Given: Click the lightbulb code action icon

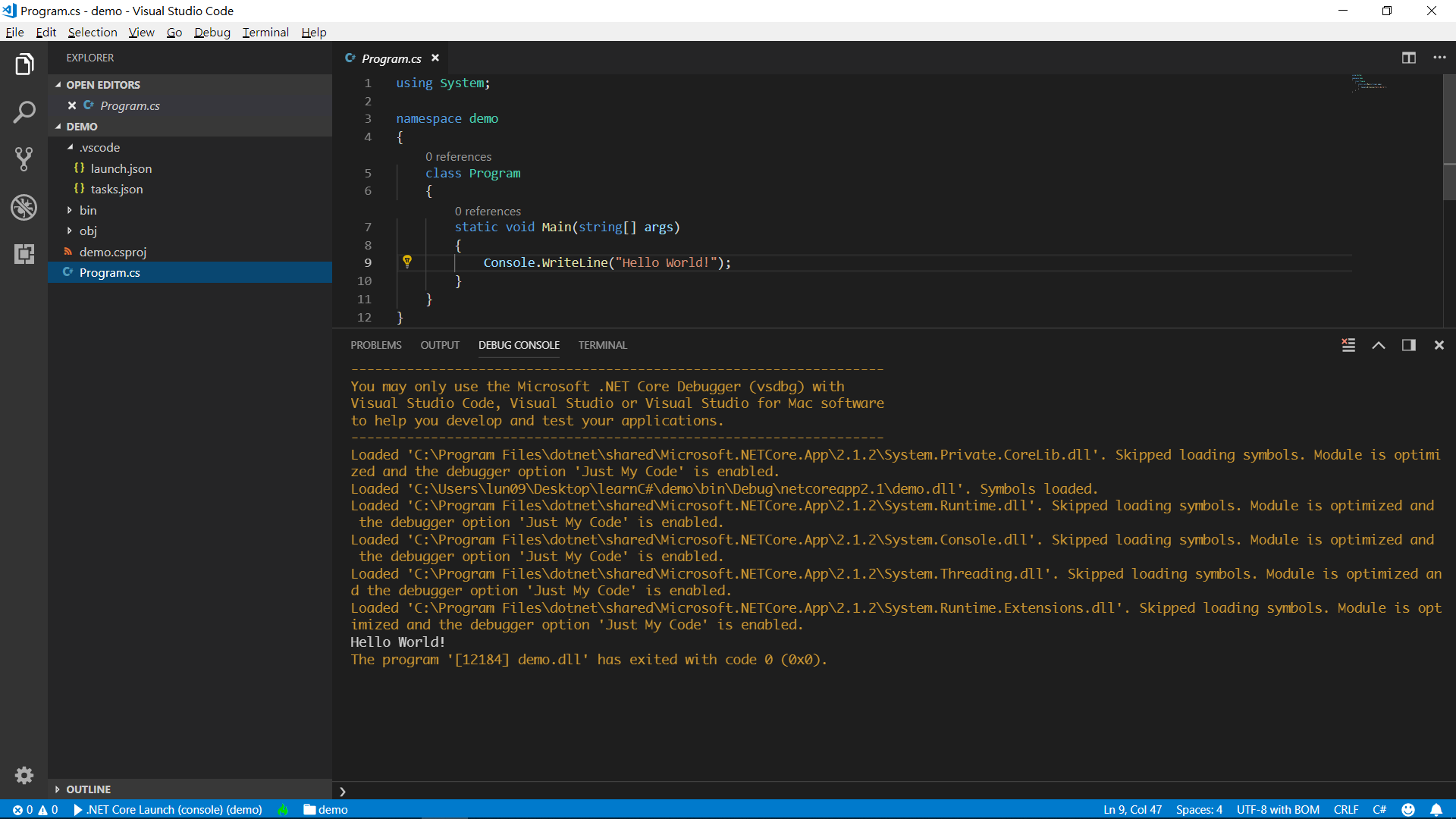Looking at the screenshot, I should [x=407, y=262].
